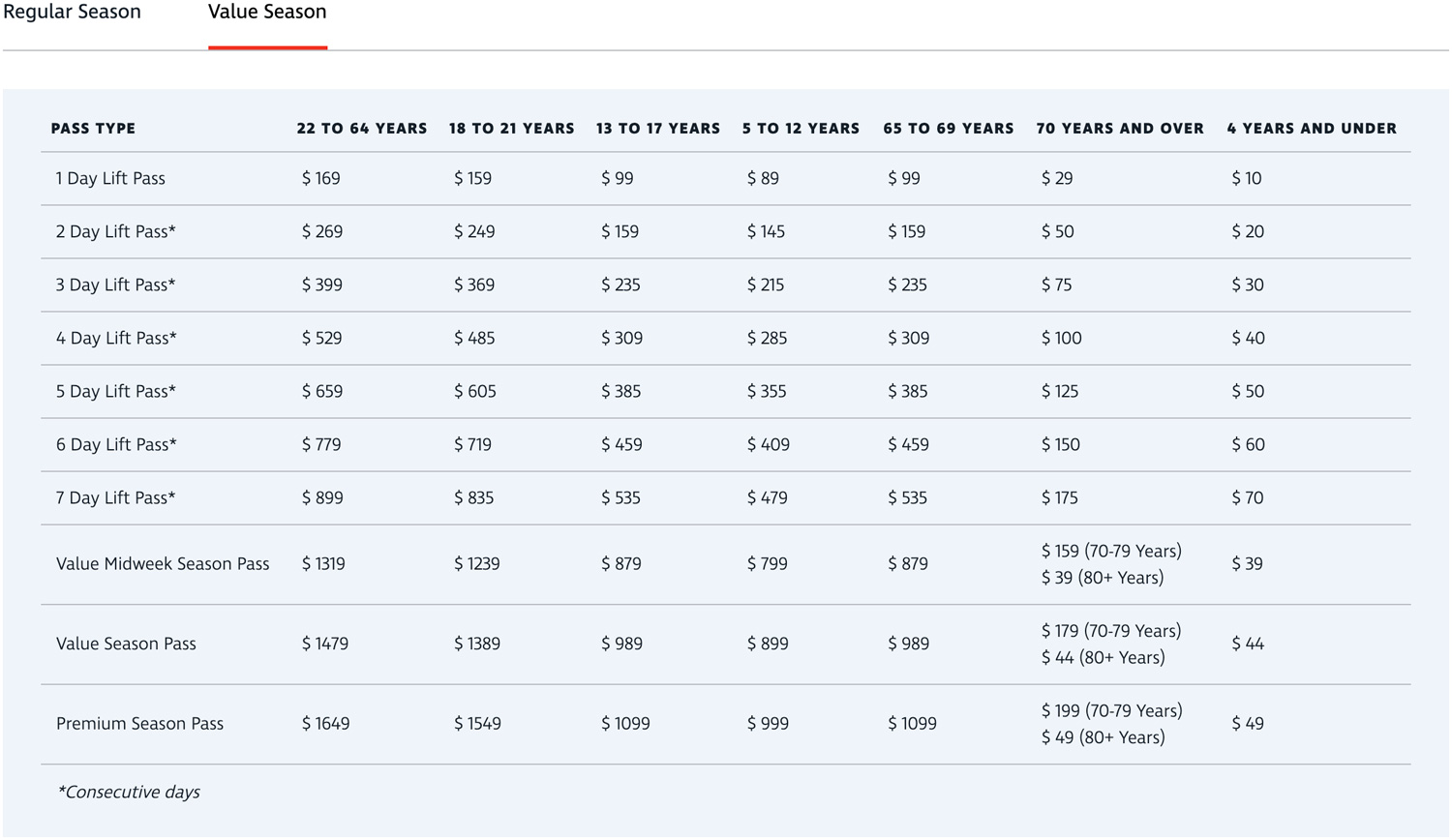This screenshot has height=840, width=1452.
Task: Select the 1 Day Lift Pass row label
Action: pos(110,179)
